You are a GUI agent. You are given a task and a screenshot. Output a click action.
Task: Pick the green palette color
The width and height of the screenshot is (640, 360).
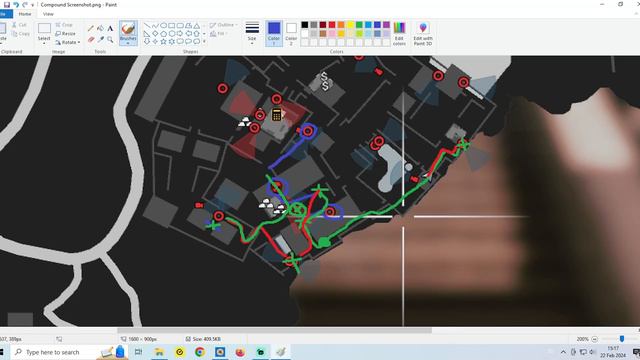(359, 25)
